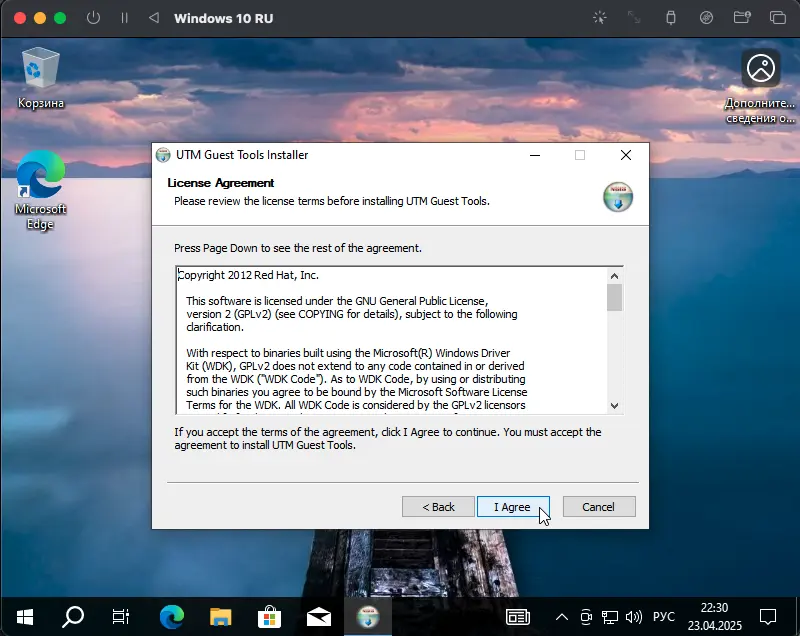Open taskbar search magnifier
800x636 pixels.
[73, 617]
